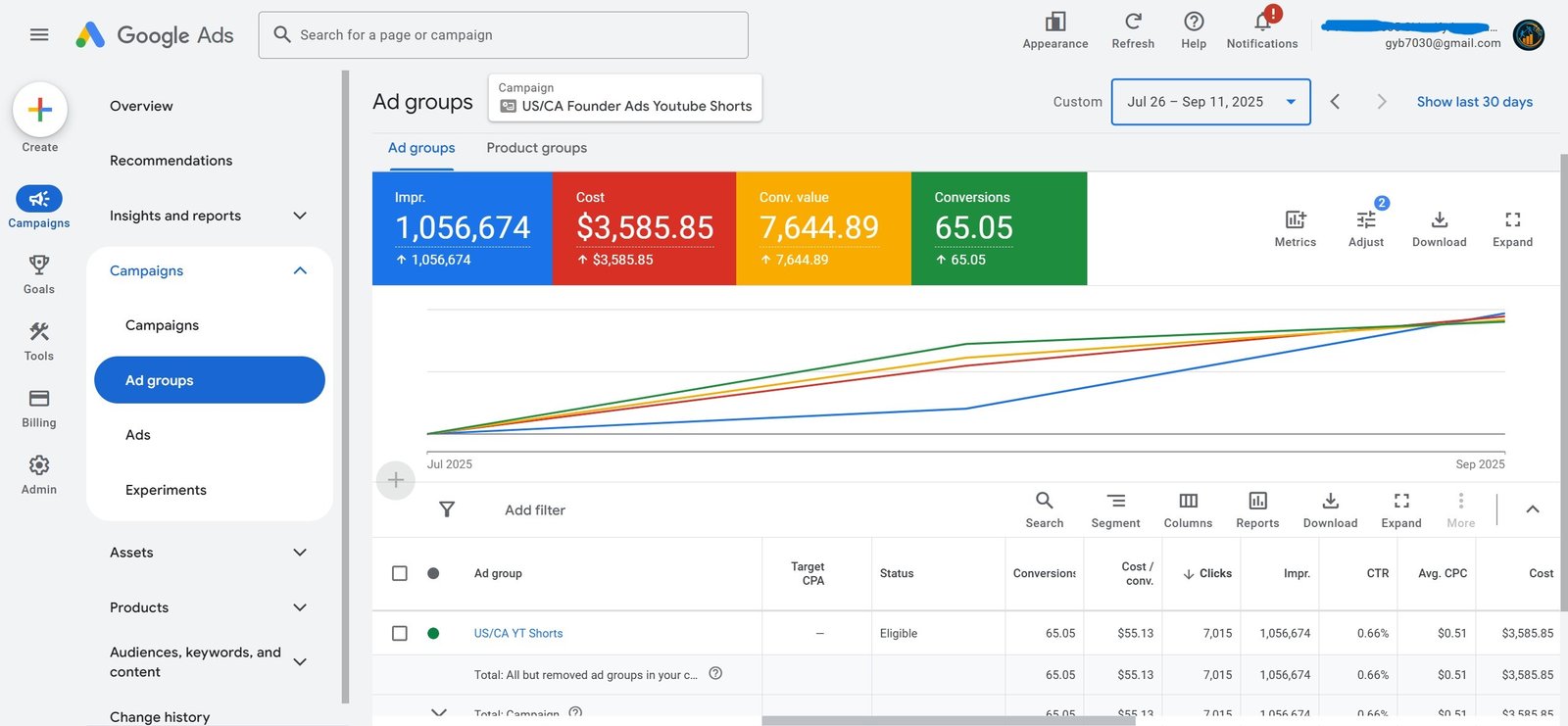1568x726 pixels.
Task: Collapse the table toolbar chevron
Action: [x=1533, y=509]
